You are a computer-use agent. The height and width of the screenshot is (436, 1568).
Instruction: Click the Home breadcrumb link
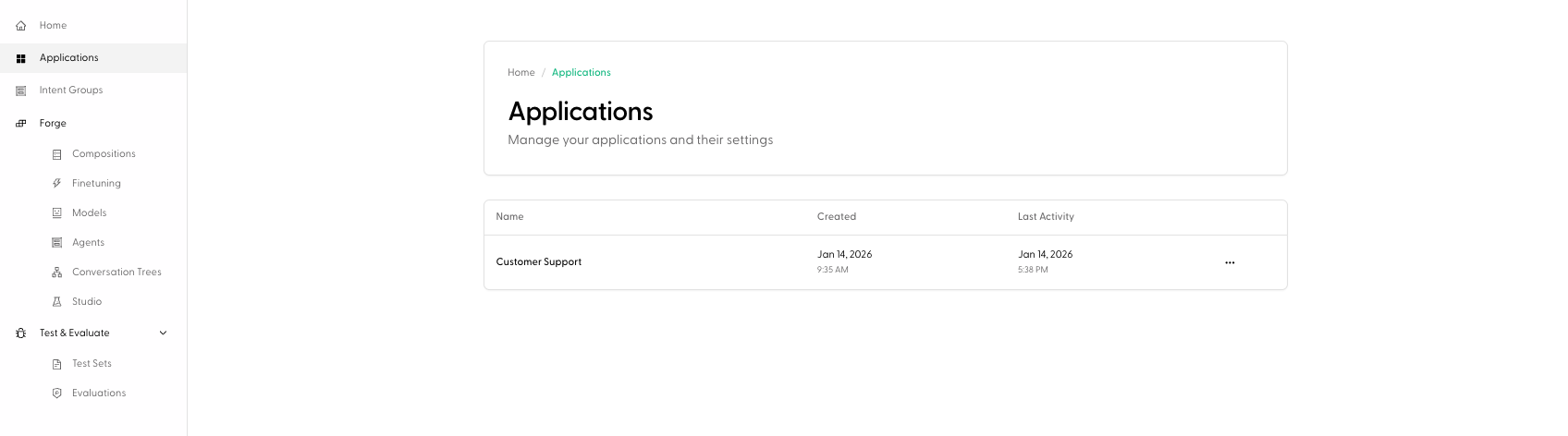pos(521,73)
